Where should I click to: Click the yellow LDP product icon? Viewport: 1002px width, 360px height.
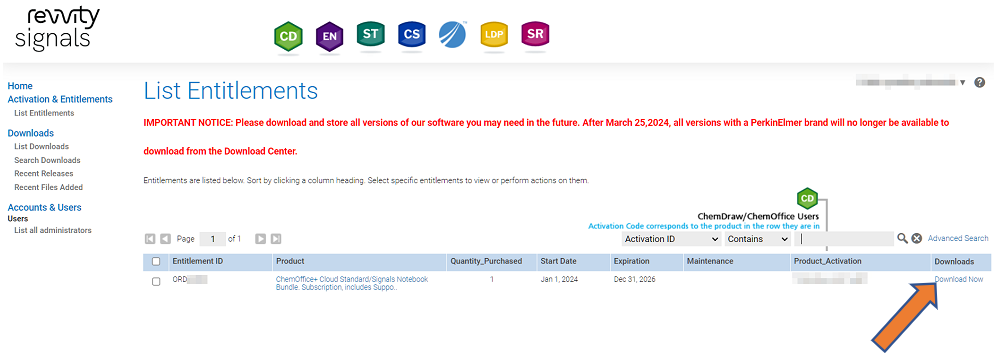(x=494, y=35)
